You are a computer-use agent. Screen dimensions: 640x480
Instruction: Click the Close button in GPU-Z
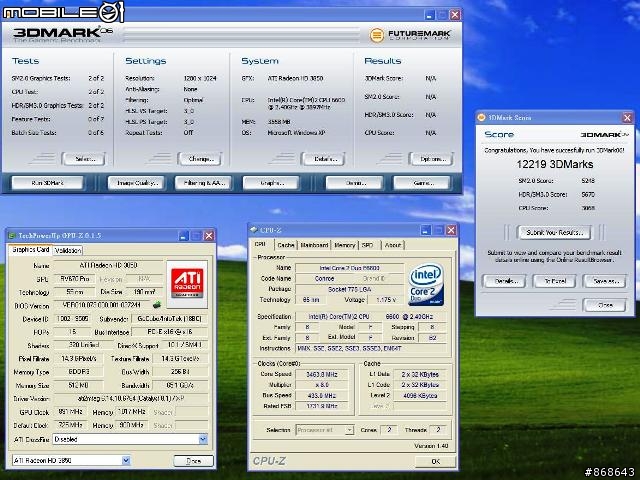(x=193, y=461)
